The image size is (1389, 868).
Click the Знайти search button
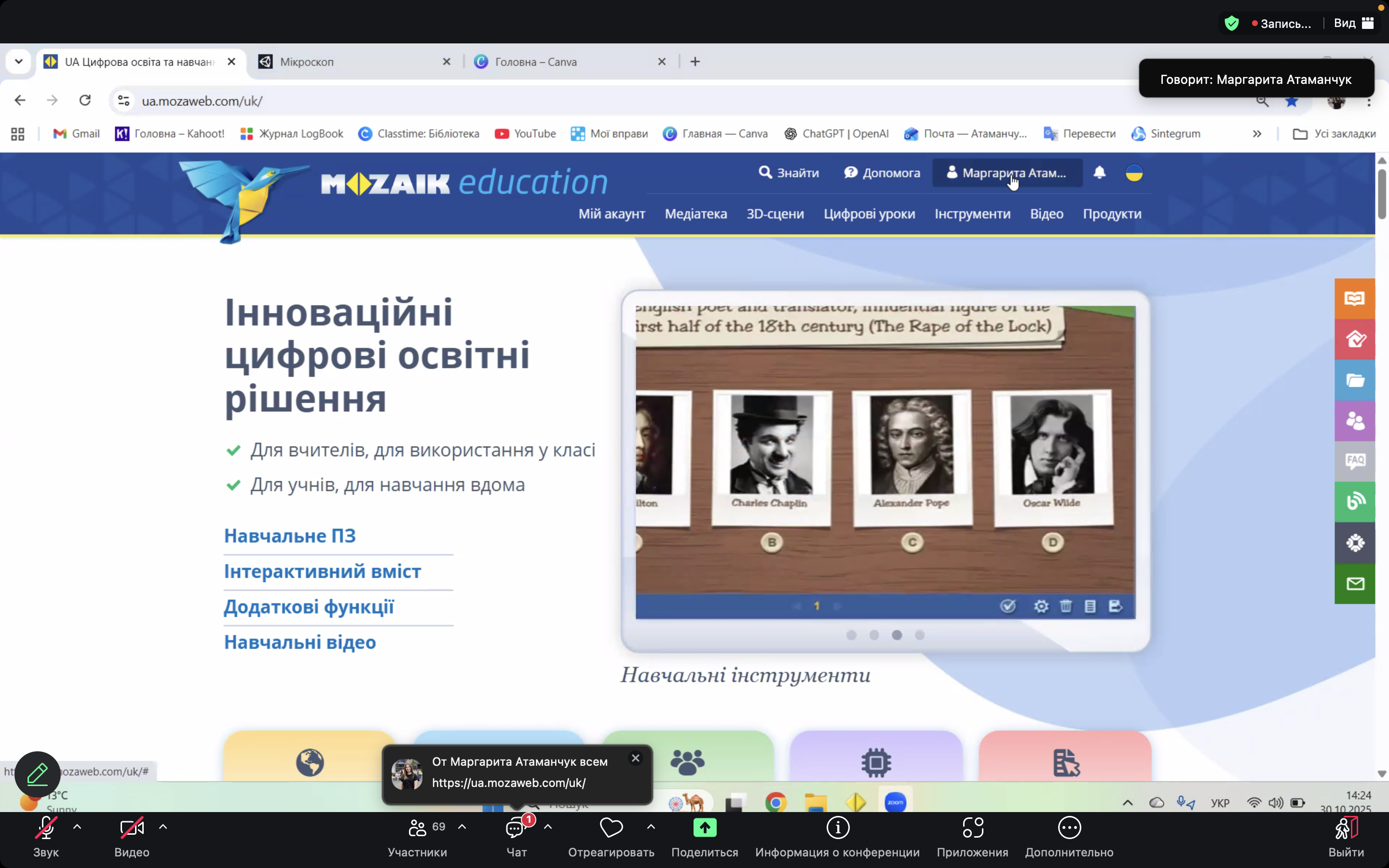click(x=789, y=173)
